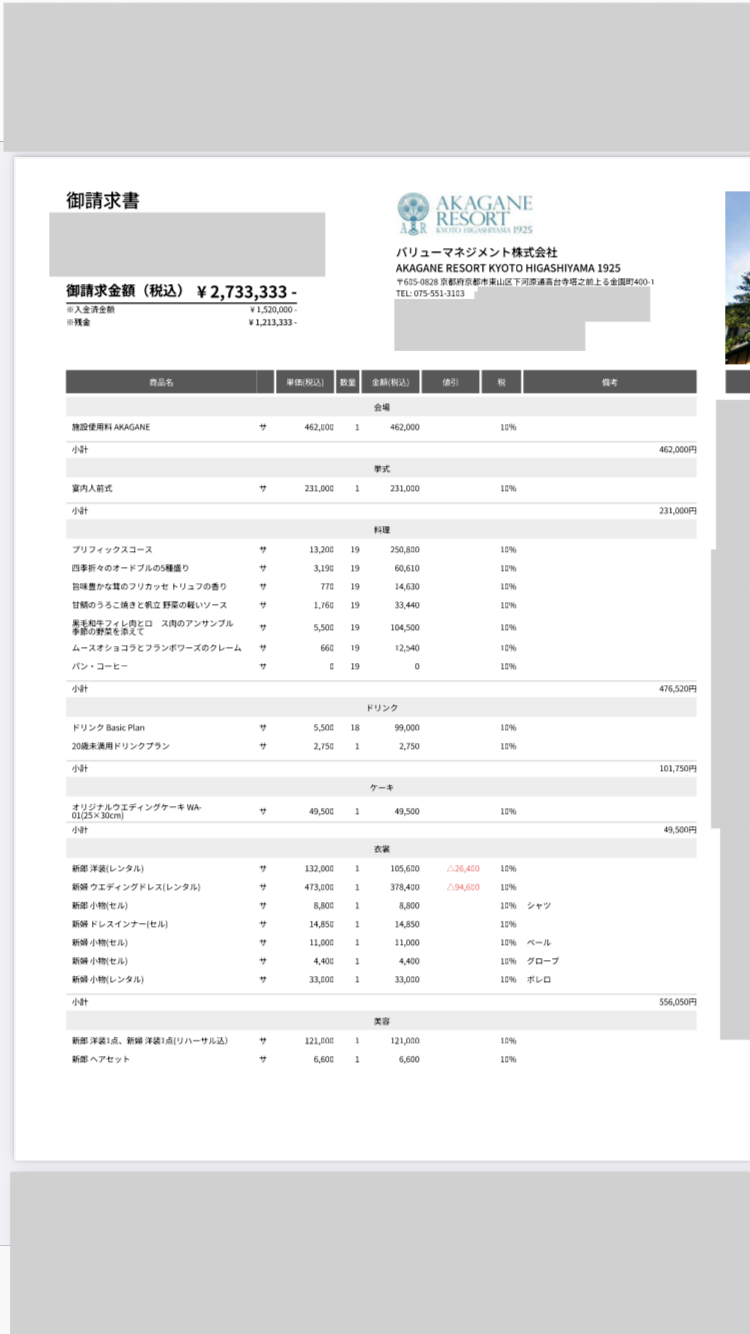This screenshot has height=1334, width=750.
Task: Click the TEL: 075-551-3103 line
Action: point(431,293)
